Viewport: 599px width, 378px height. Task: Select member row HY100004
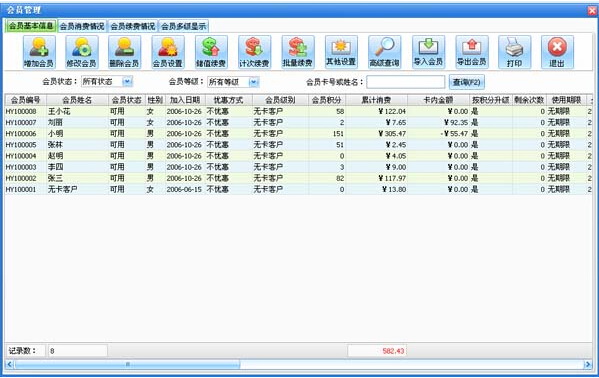pyautogui.click(x=298, y=156)
